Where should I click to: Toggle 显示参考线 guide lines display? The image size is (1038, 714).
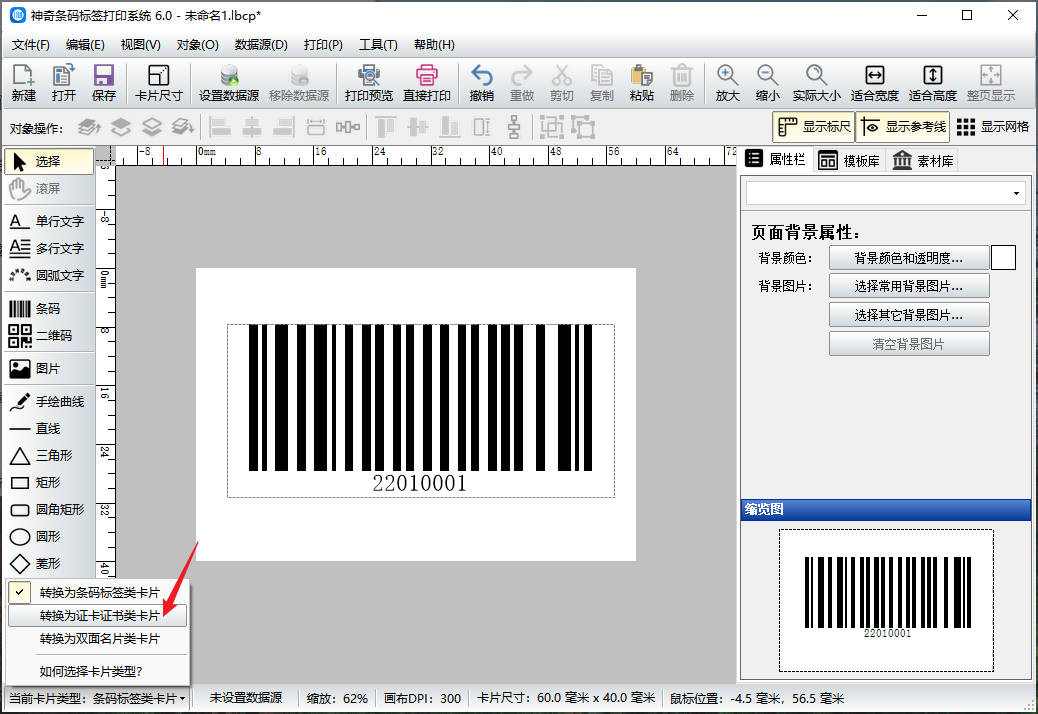point(902,127)
